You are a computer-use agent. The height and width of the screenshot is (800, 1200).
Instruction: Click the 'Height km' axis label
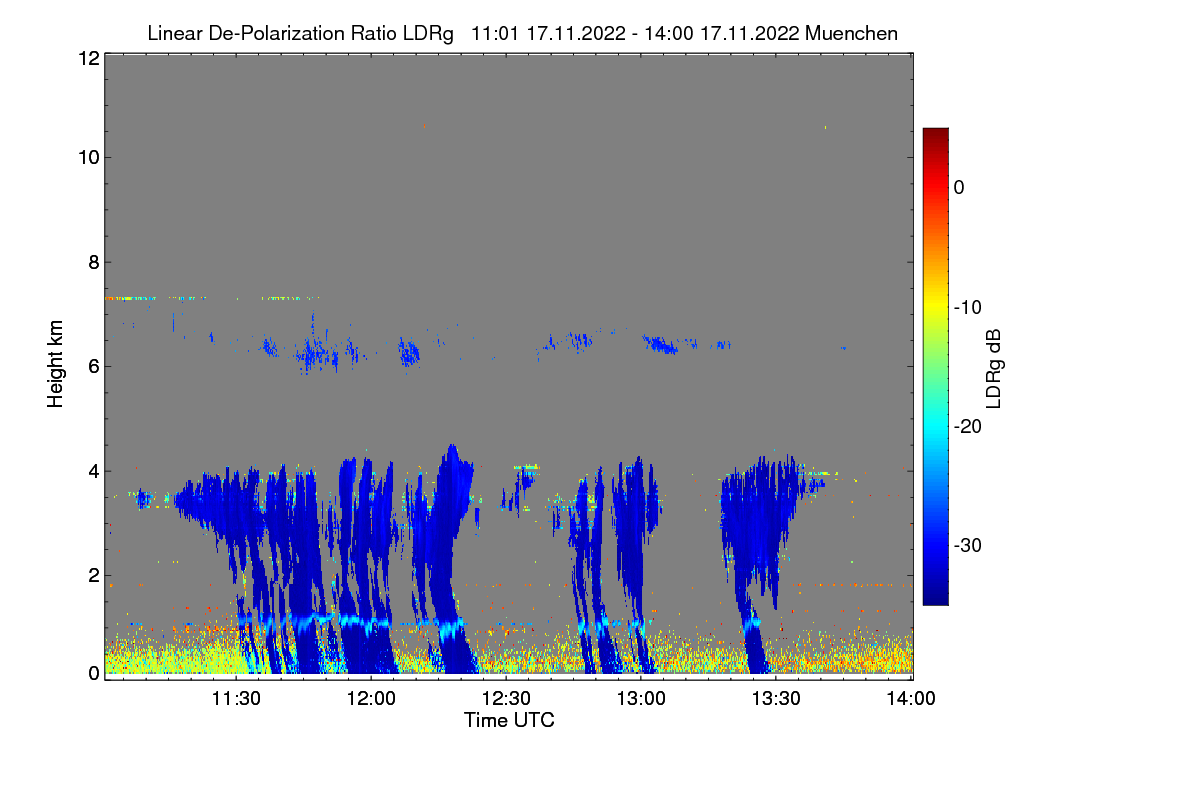tap(55, 365)
